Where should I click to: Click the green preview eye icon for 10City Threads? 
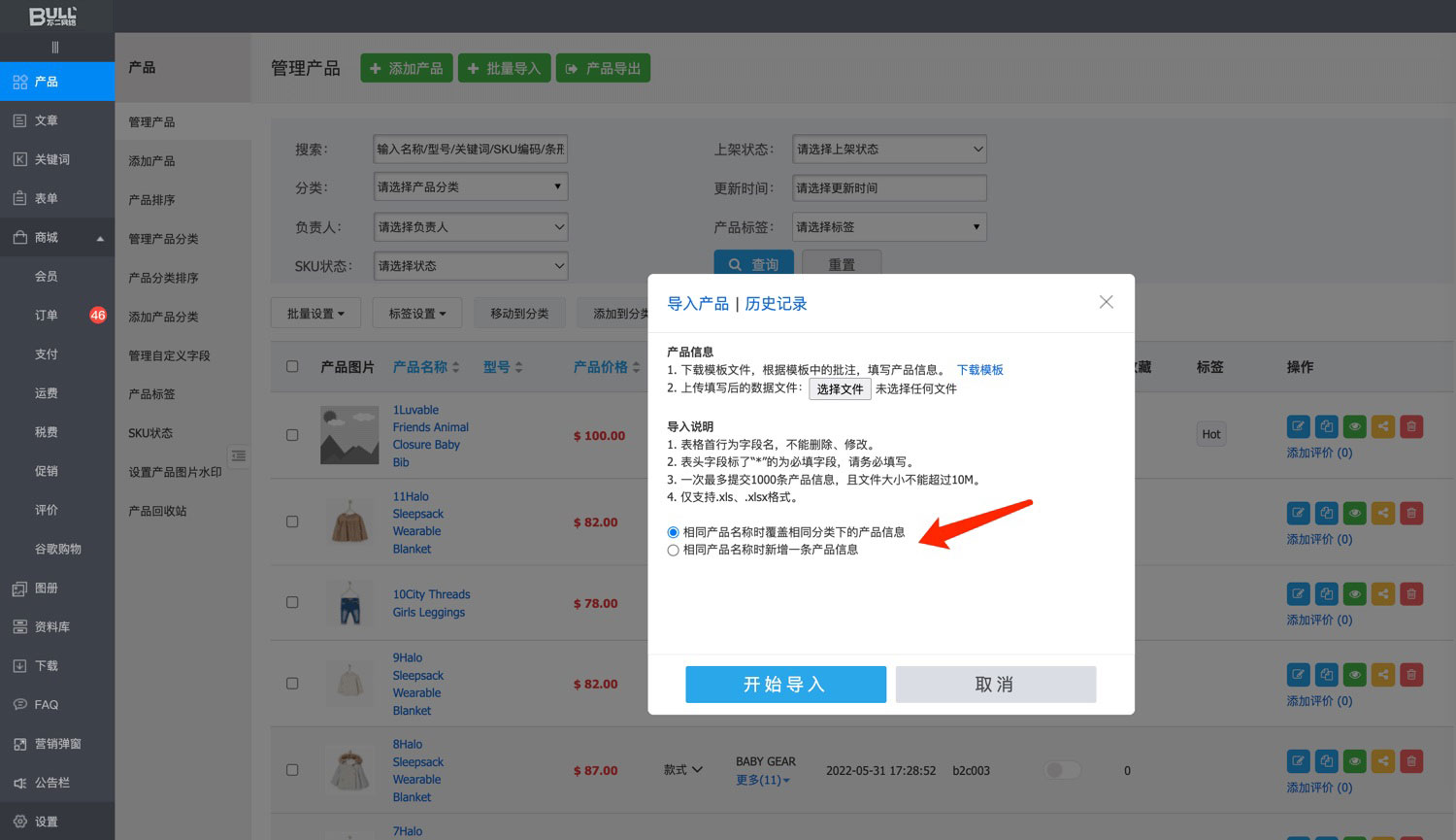pos(1355,593)
